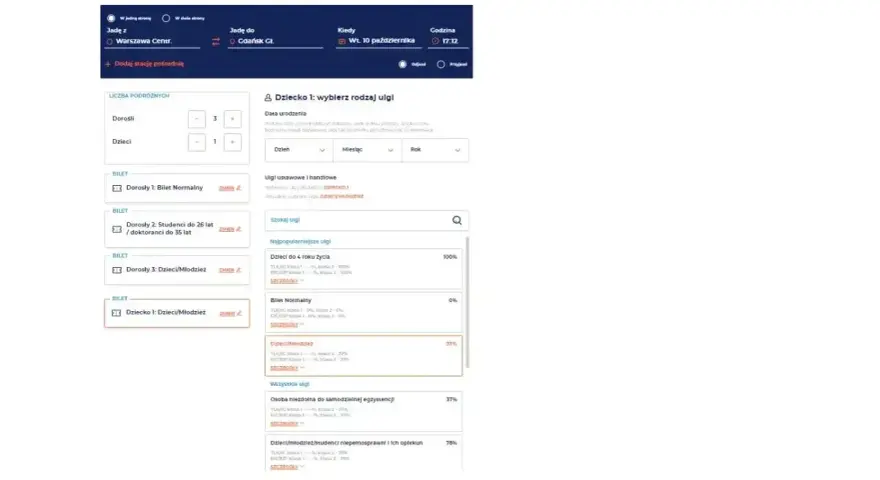Click location pin icon before Gdańsk Gł.
Image resolution: width=880 pixels, height=480 pixels.
coord(232,42)
